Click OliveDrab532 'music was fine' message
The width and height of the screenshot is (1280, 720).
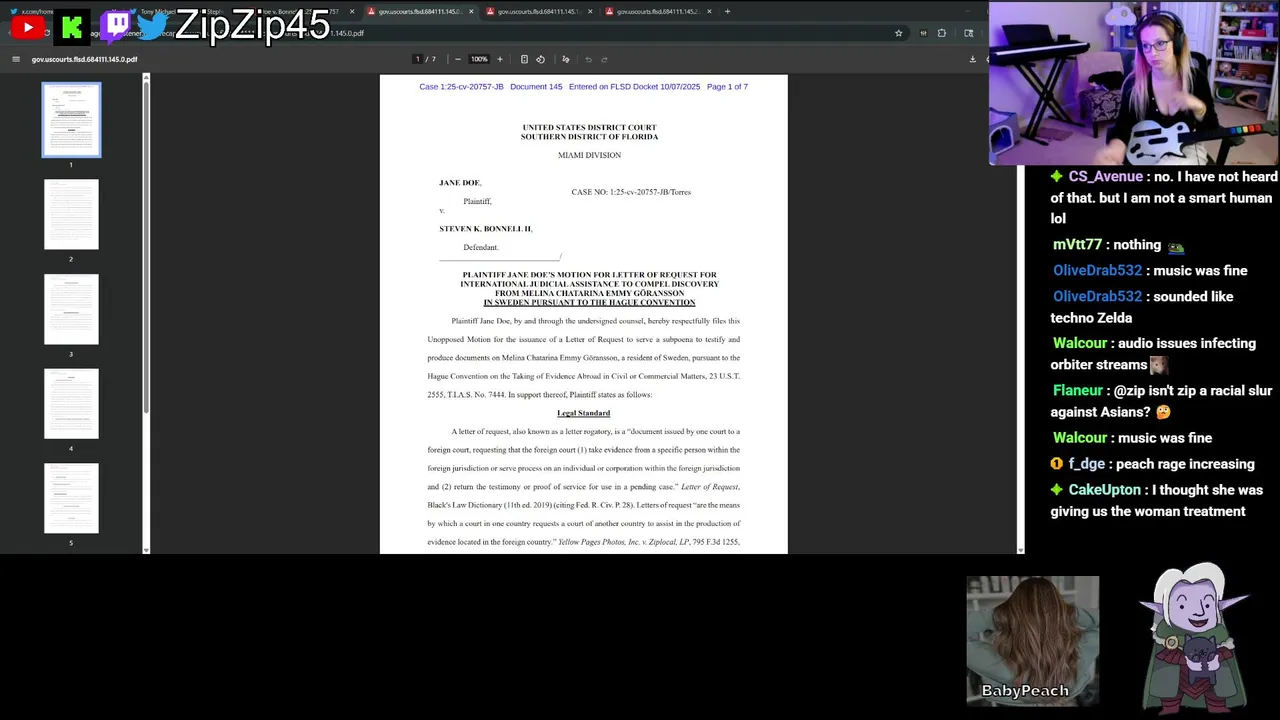[1198, 271]
